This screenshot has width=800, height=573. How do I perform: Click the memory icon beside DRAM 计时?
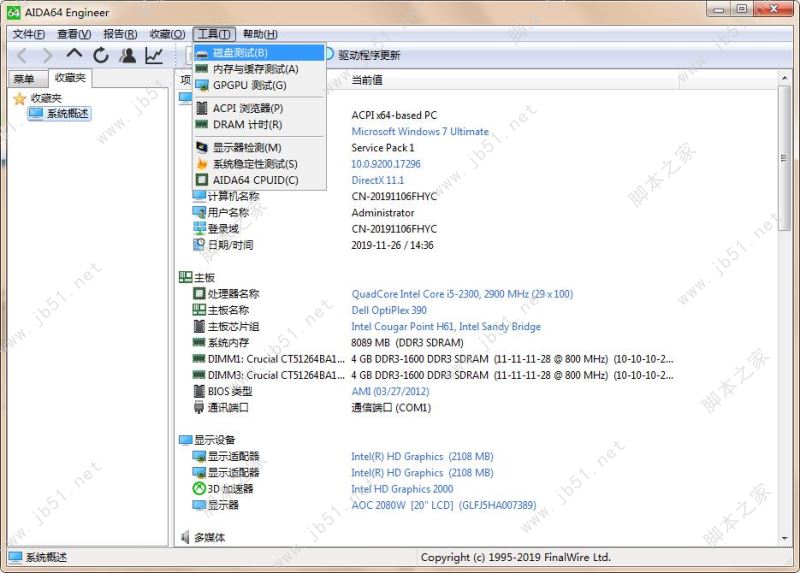click(202, 124)
